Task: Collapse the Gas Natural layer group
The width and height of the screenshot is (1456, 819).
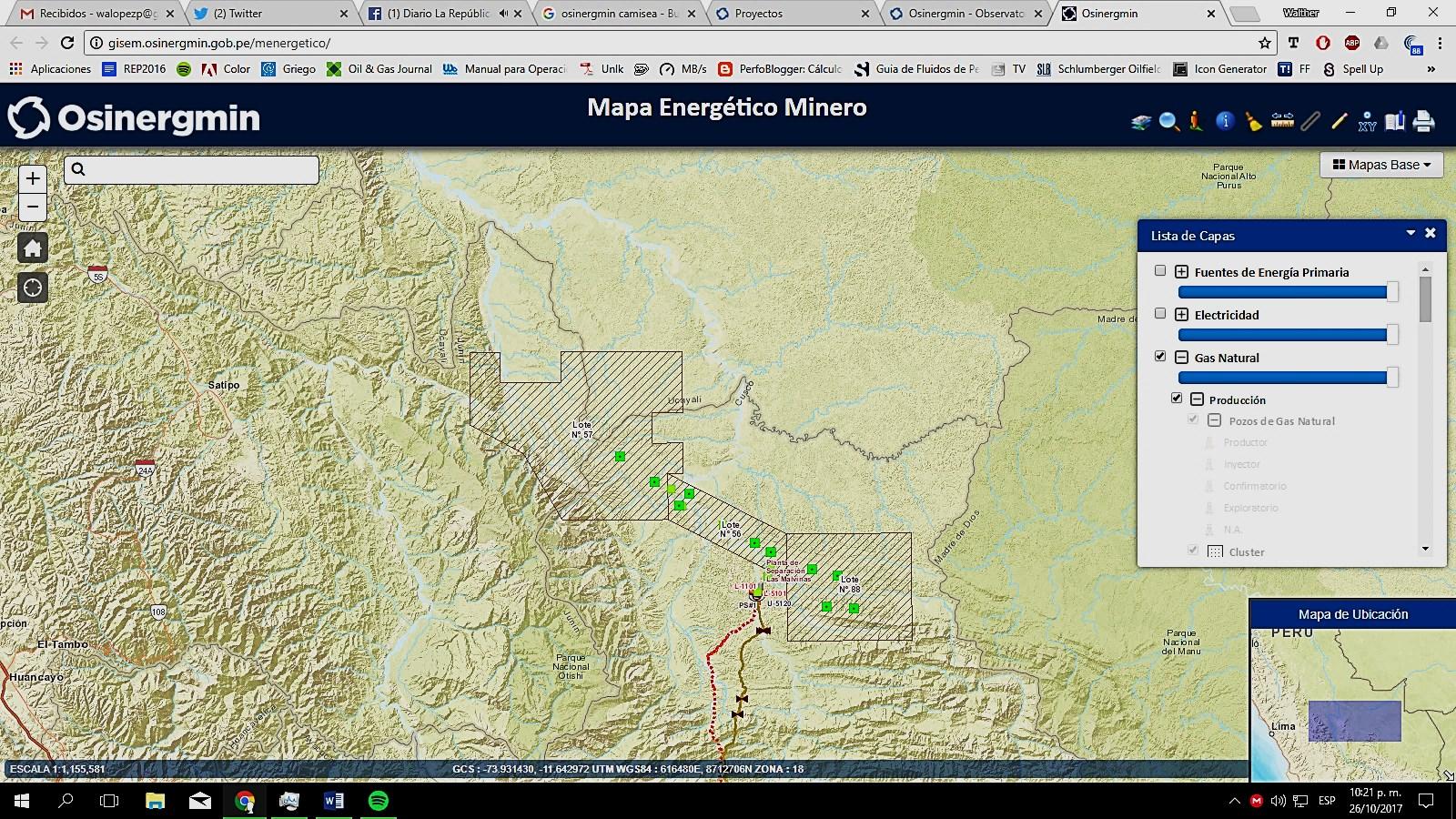Action: coord(1181,358)
